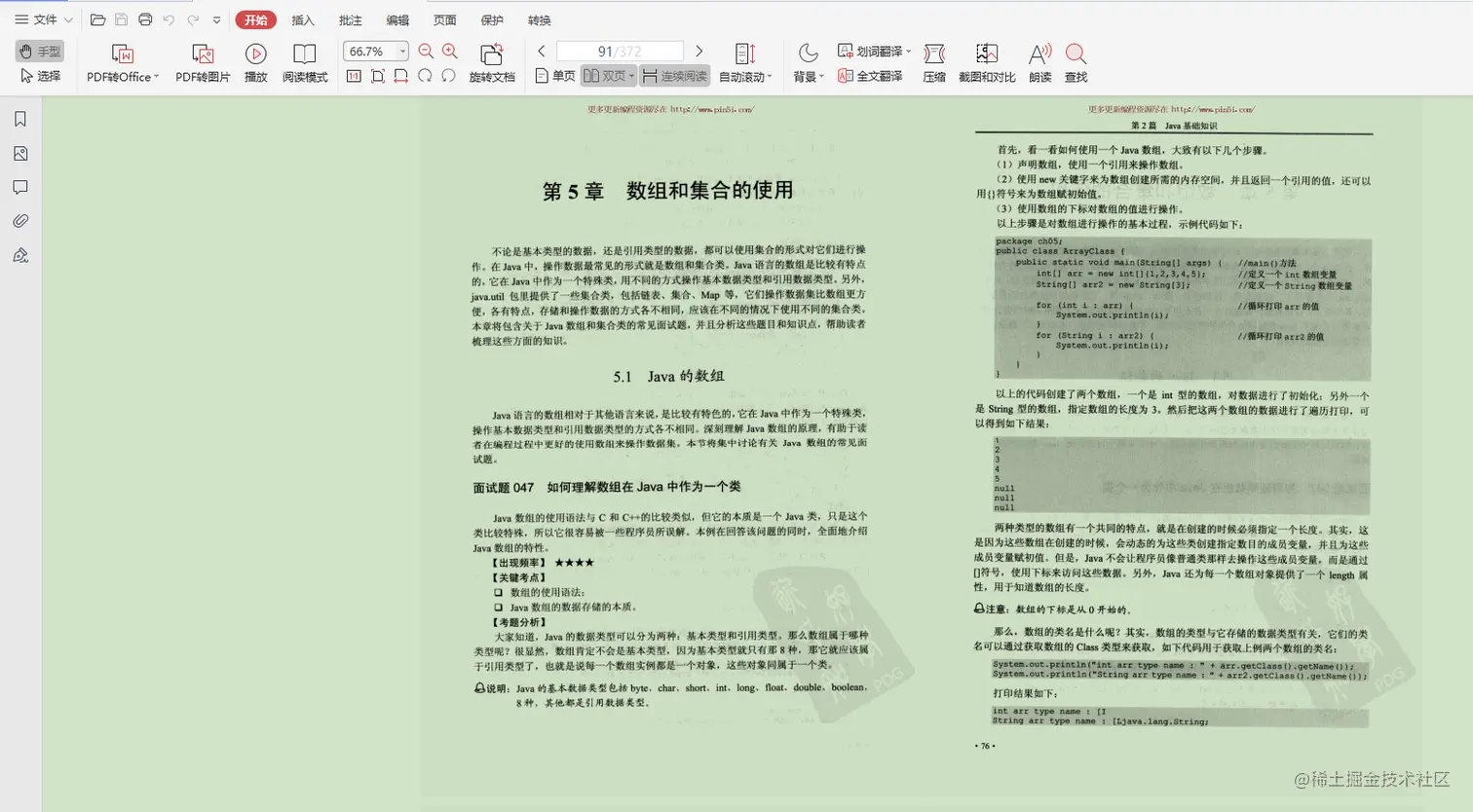Screen dimensions: 1473x812
Task: Switch to the 选择 selection tool
Action: tap(39, 75)
